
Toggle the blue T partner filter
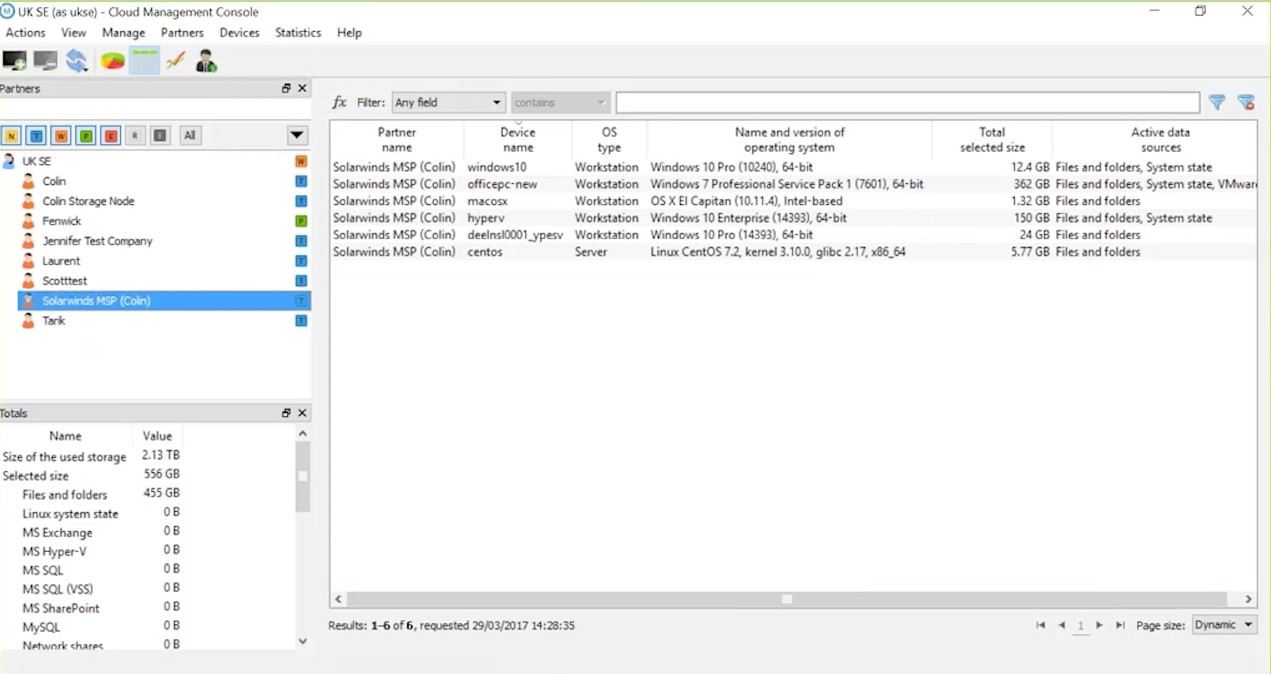pyautogui.click(x=36, y=135)
